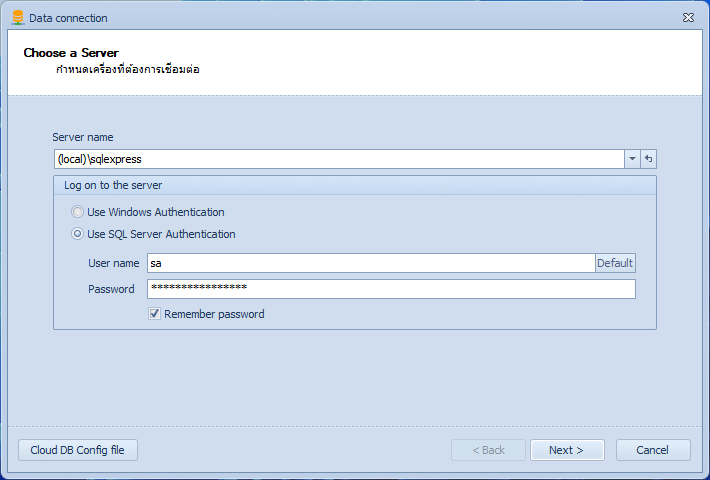Click the Next button
This screenshot has height=480, width=710.
tap(567, 450)
